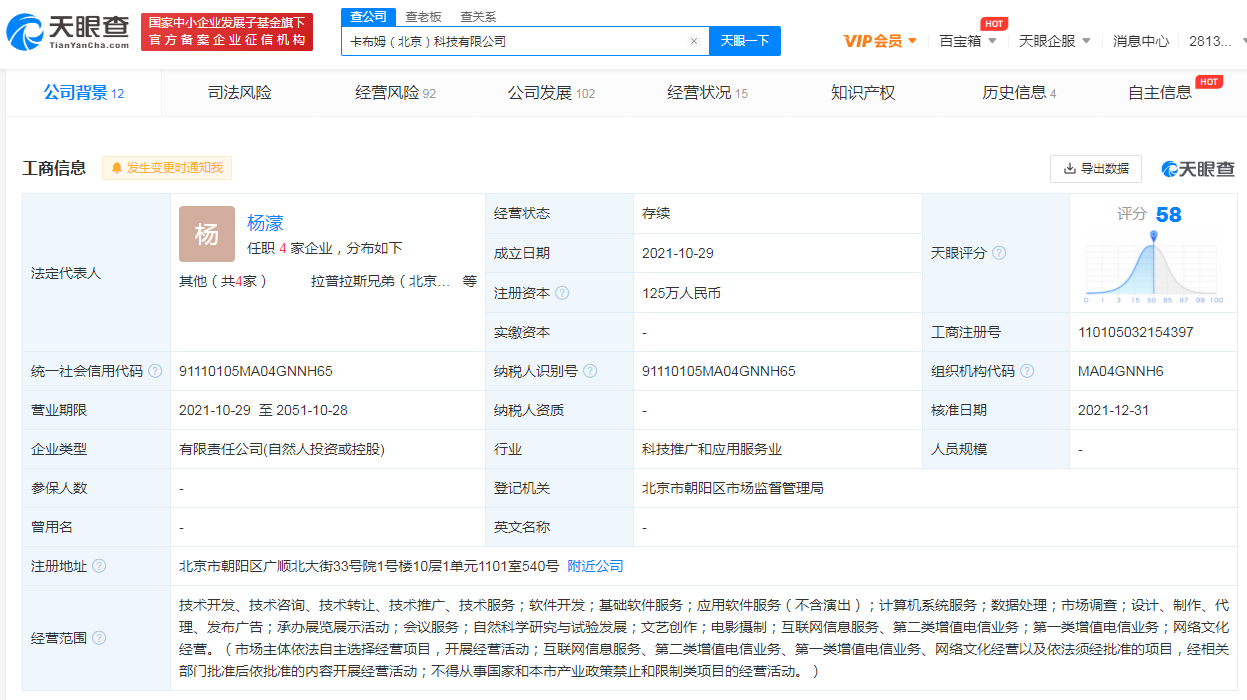The height and width of the screenshot is (700, 1247).
Task: Clear the search box with the X icon
Action: [694, 41]
